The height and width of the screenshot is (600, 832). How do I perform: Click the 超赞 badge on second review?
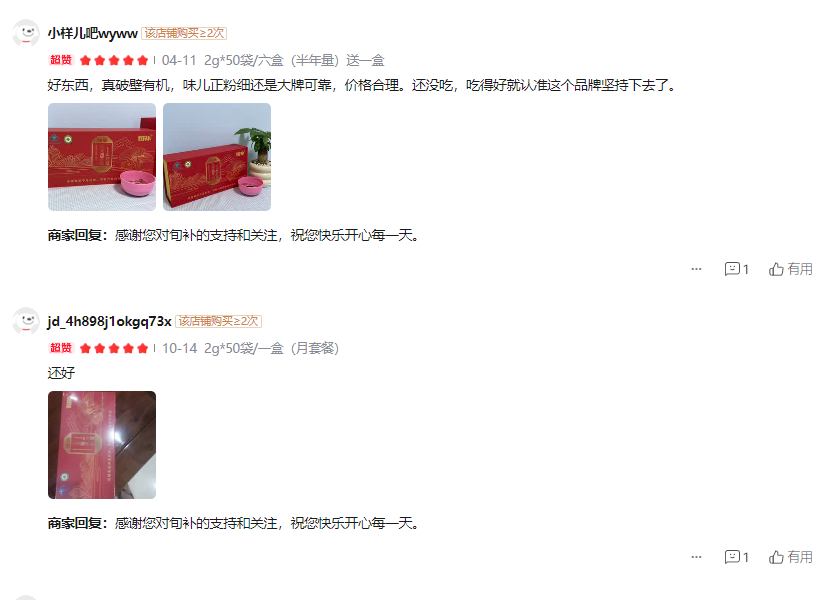(60, 348)
